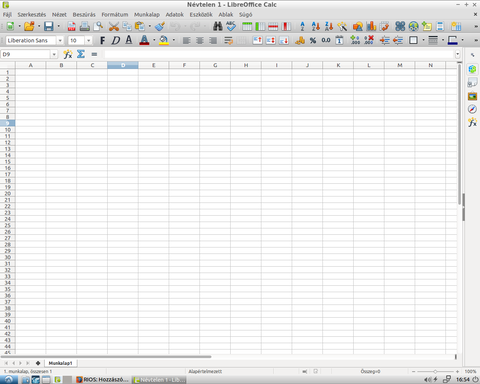
Task: Delete a decimal place
Action: tap(369, 40)
